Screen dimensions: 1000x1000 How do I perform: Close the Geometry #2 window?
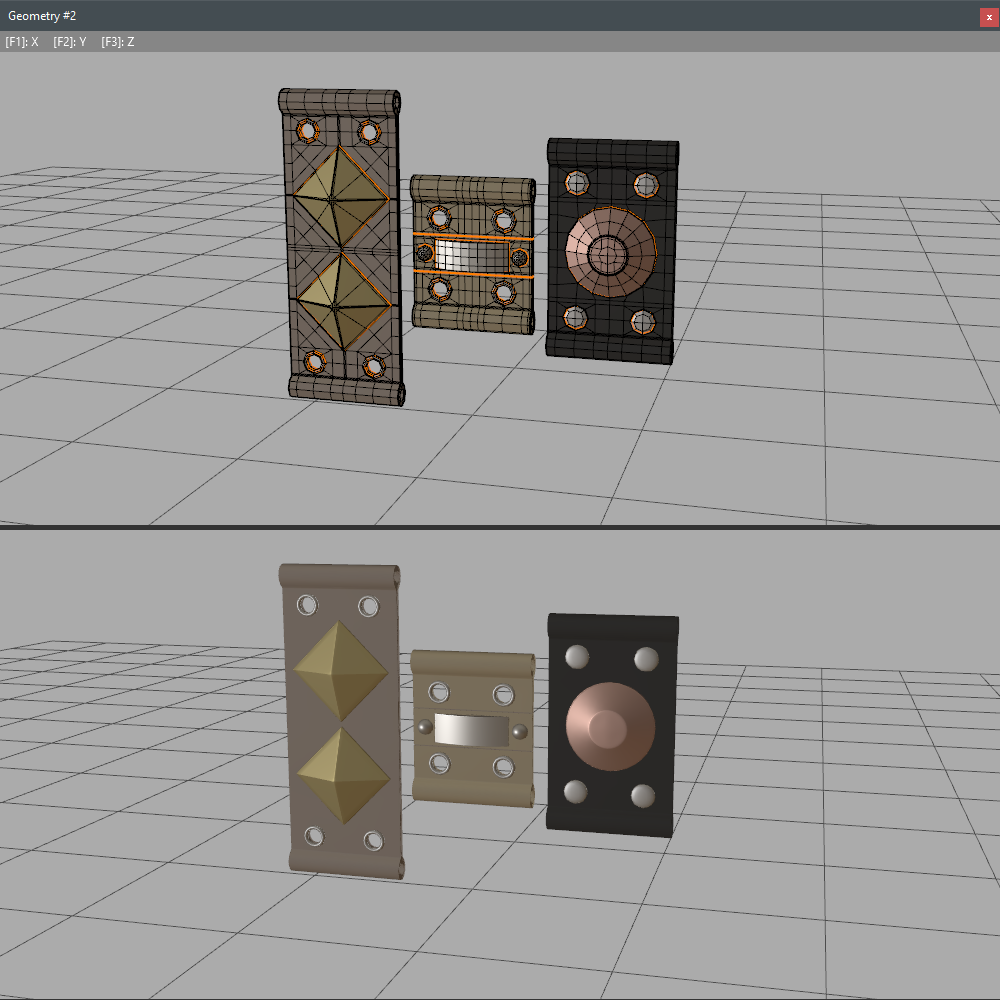click(989, 17)
